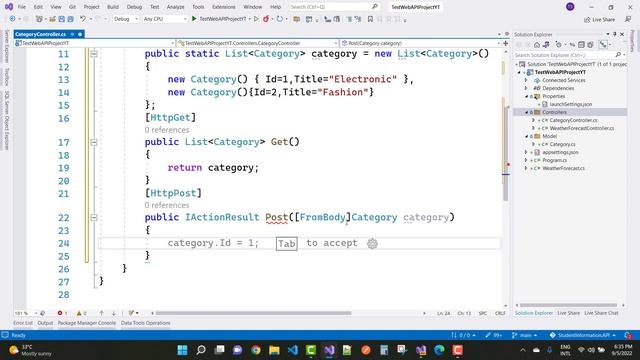Click the Hot Reload flame icon
The image size is (640, 360).
pyautogui.click(x=266, y=19)
